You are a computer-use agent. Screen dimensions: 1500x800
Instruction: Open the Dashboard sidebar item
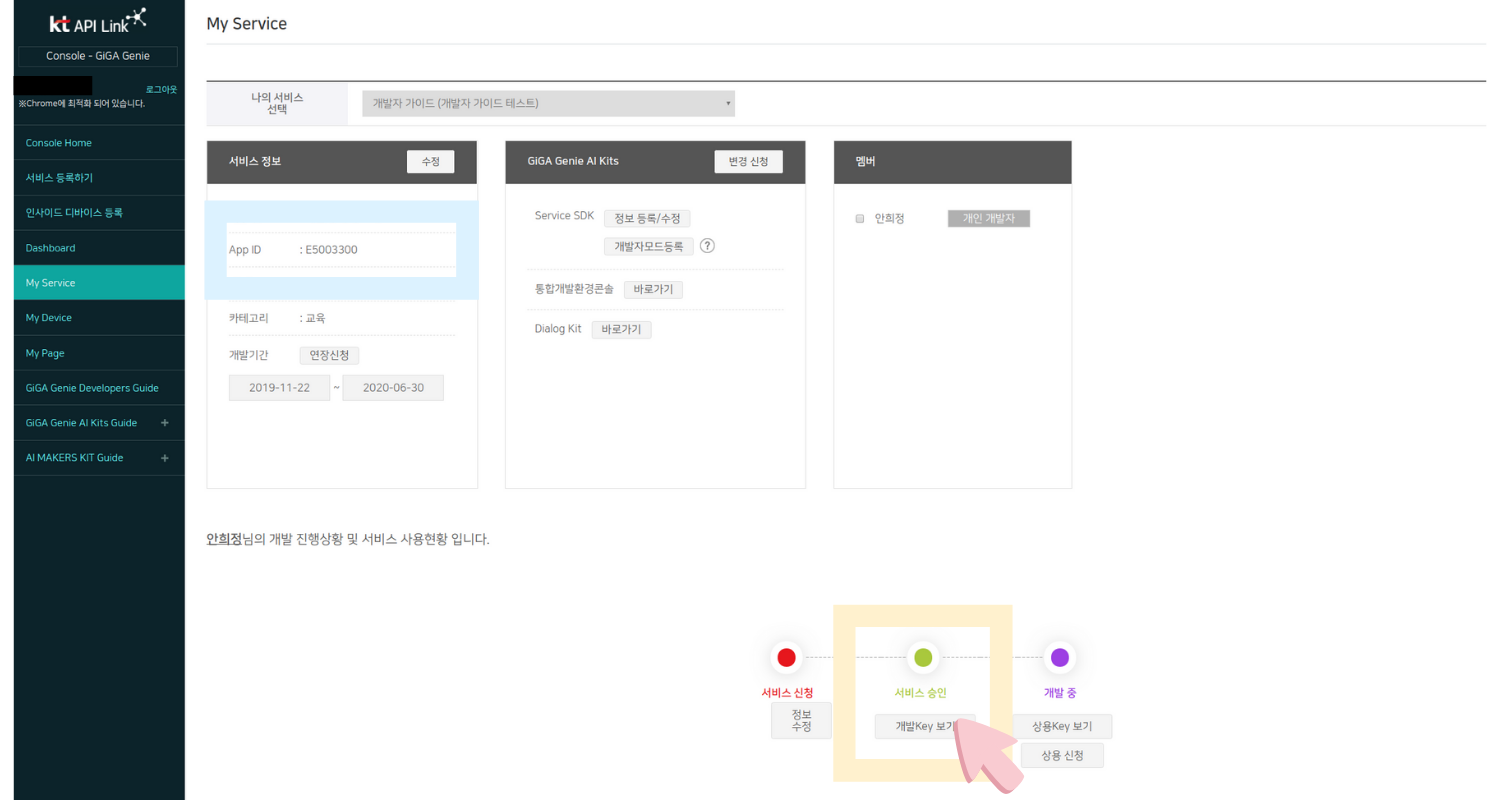click(99, 248)
